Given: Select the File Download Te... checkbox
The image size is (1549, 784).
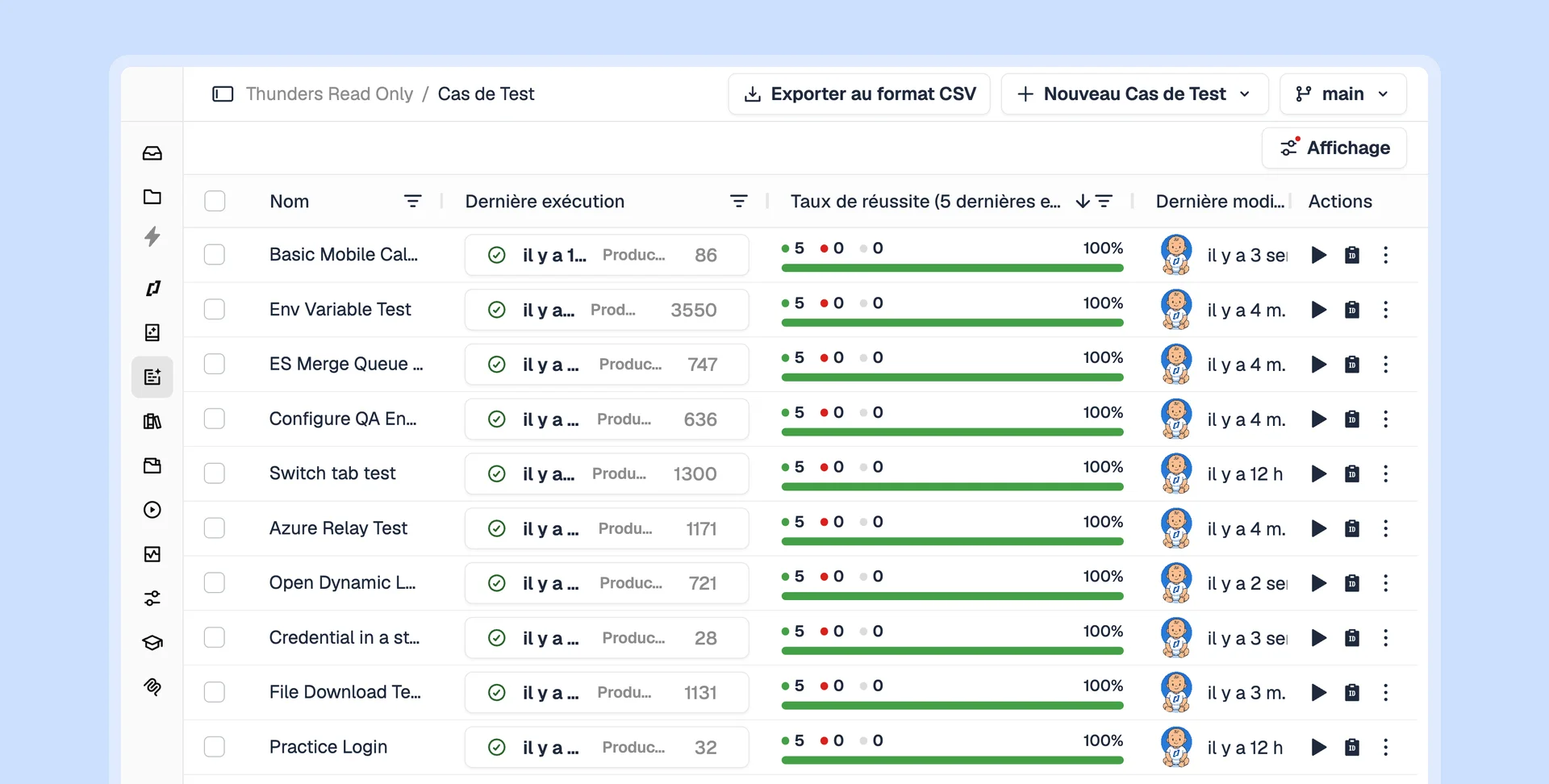Looking at the screenshot, I should [215, 692].
